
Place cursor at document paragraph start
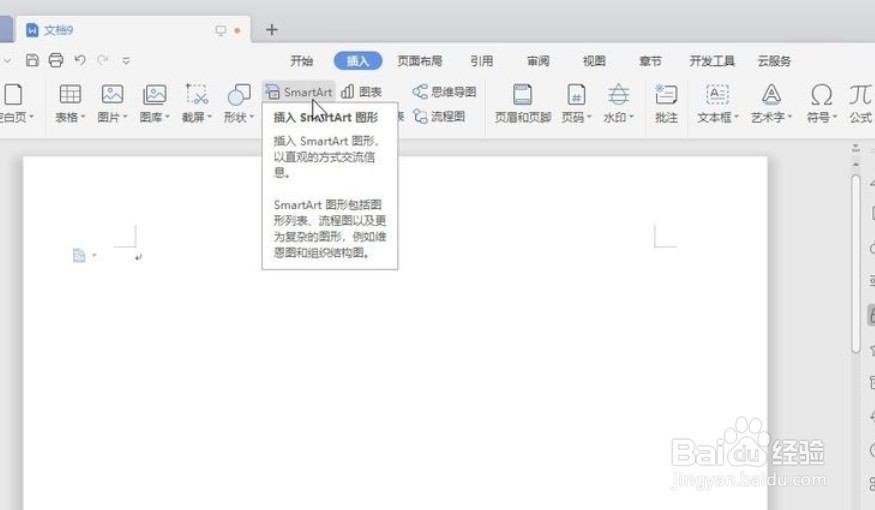tap(137, 257)
